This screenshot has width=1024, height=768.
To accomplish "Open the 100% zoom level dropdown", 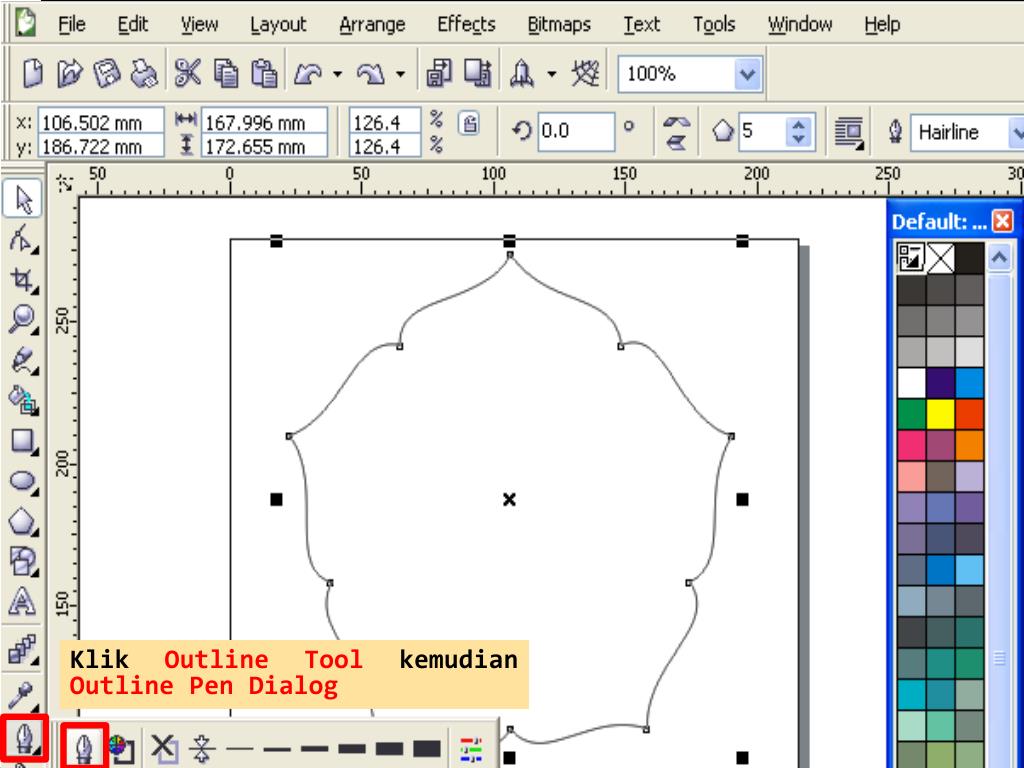I will point(748,74).
